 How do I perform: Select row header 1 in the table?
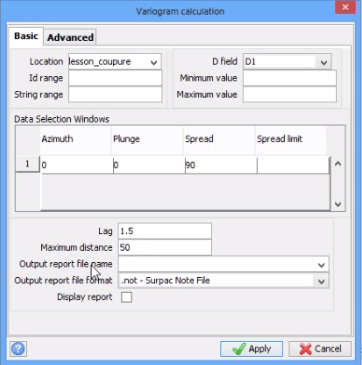[x=28, y=165]
